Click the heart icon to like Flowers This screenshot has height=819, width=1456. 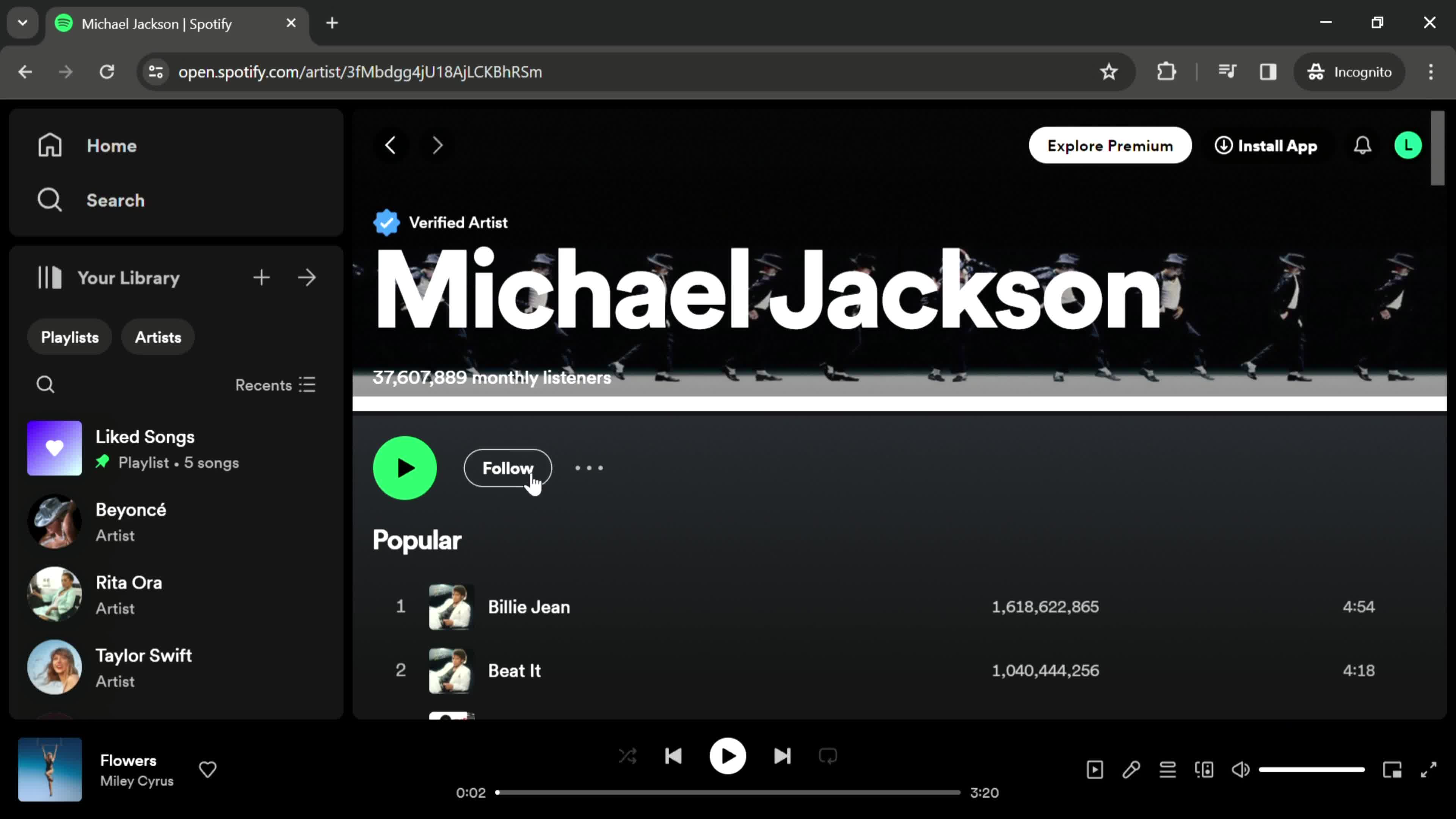[x=208, y=769]
